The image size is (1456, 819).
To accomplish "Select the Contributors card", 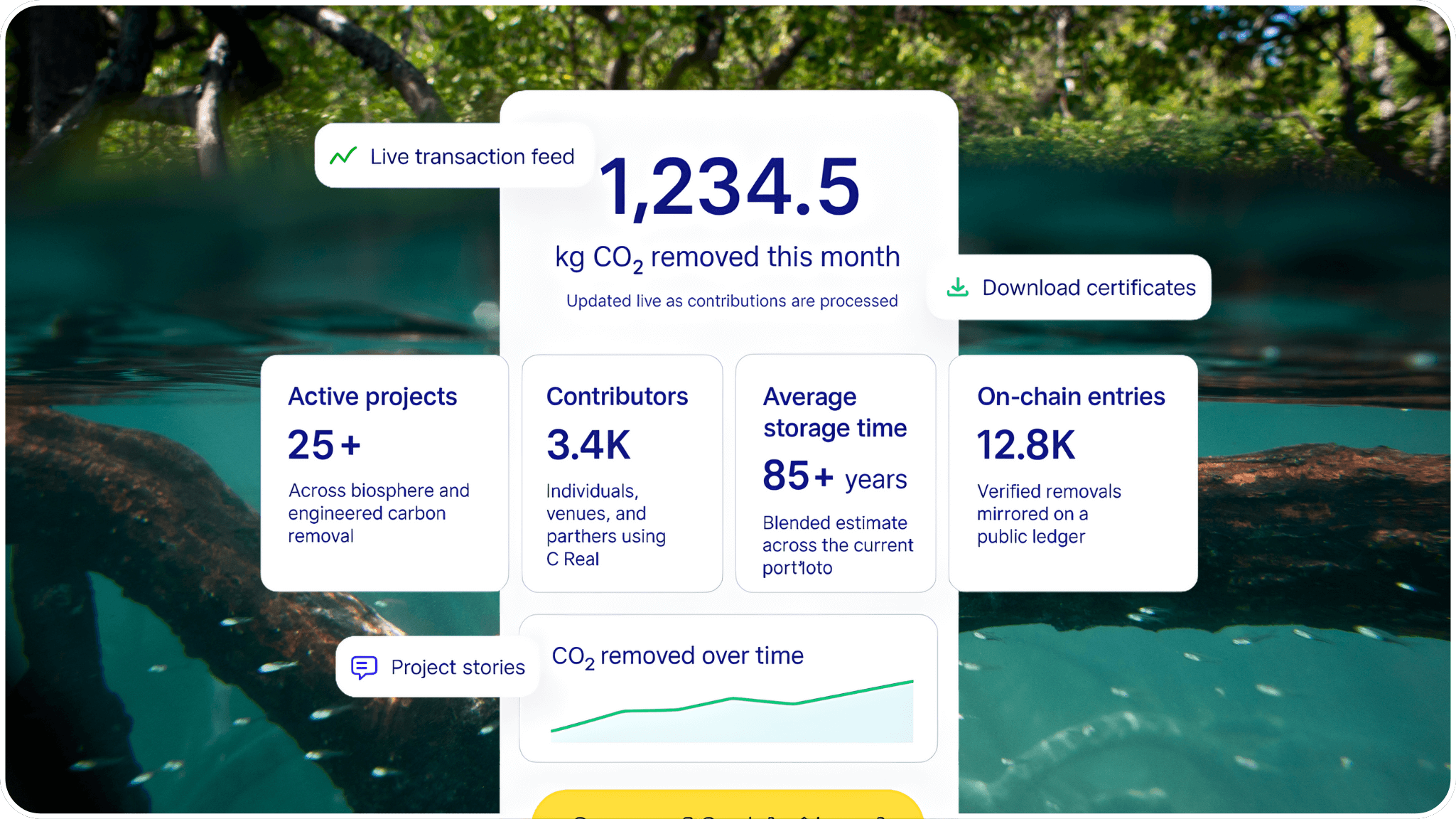I will (622, 473).
